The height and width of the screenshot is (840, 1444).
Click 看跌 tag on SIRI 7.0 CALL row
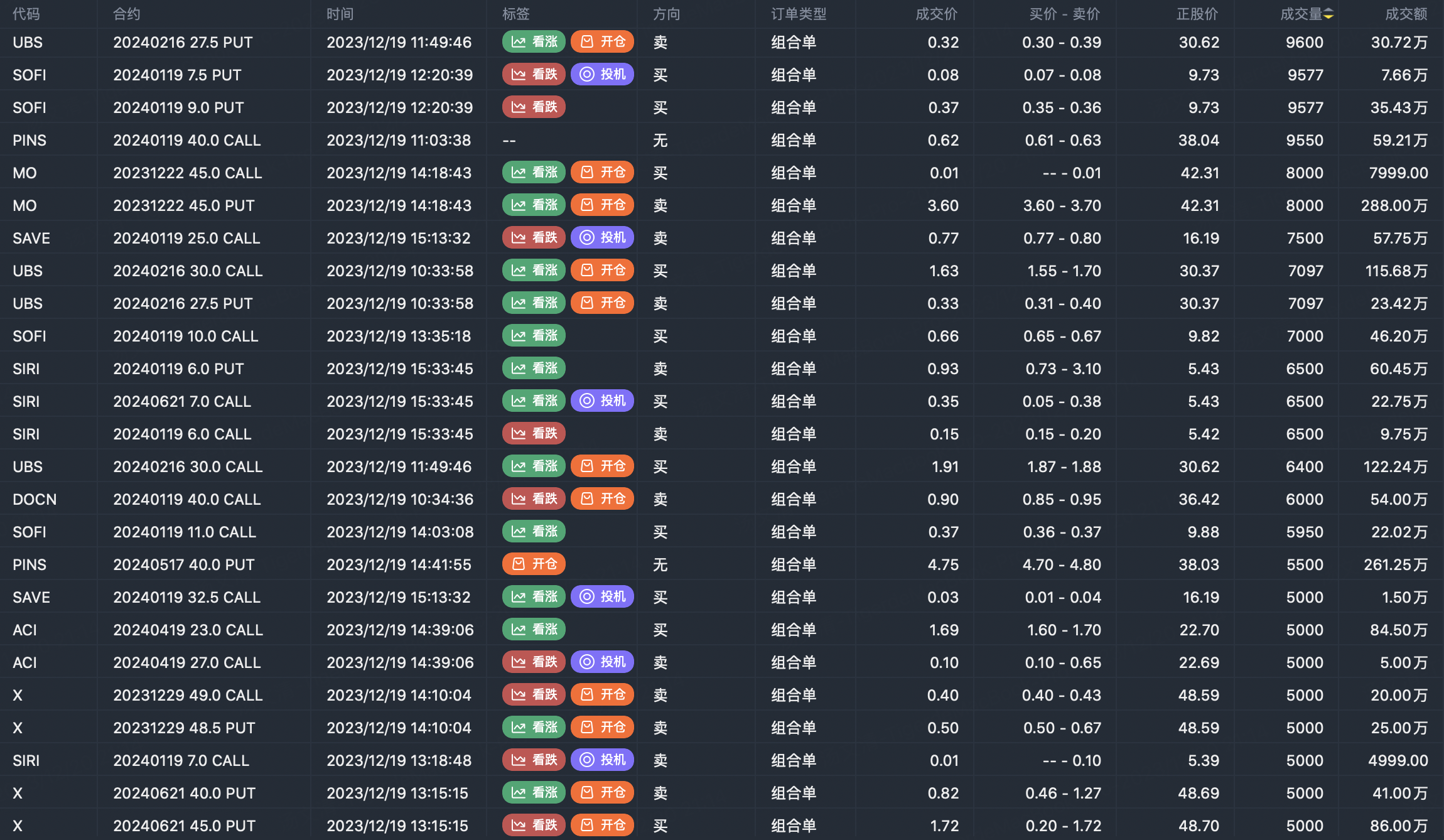[534, 760]
